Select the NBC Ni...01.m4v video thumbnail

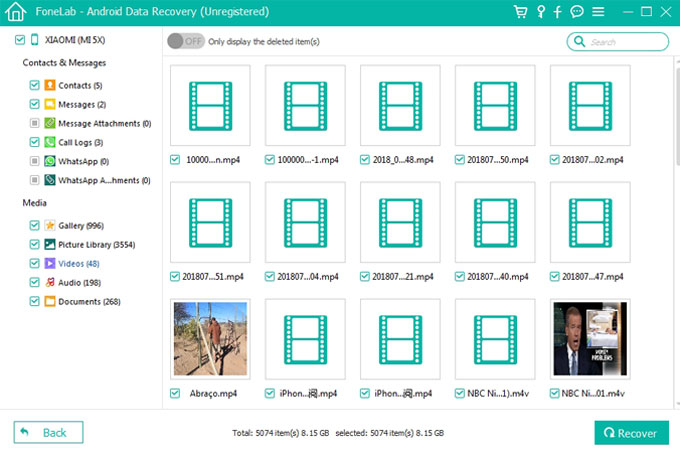[590, 339]
